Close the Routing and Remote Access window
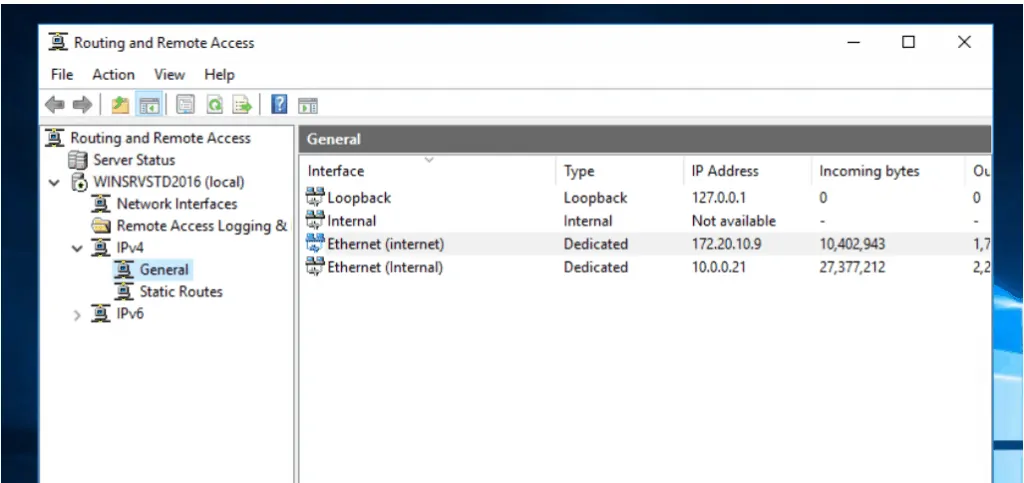Screen dimensions: 1024x483 coord(964,42)
